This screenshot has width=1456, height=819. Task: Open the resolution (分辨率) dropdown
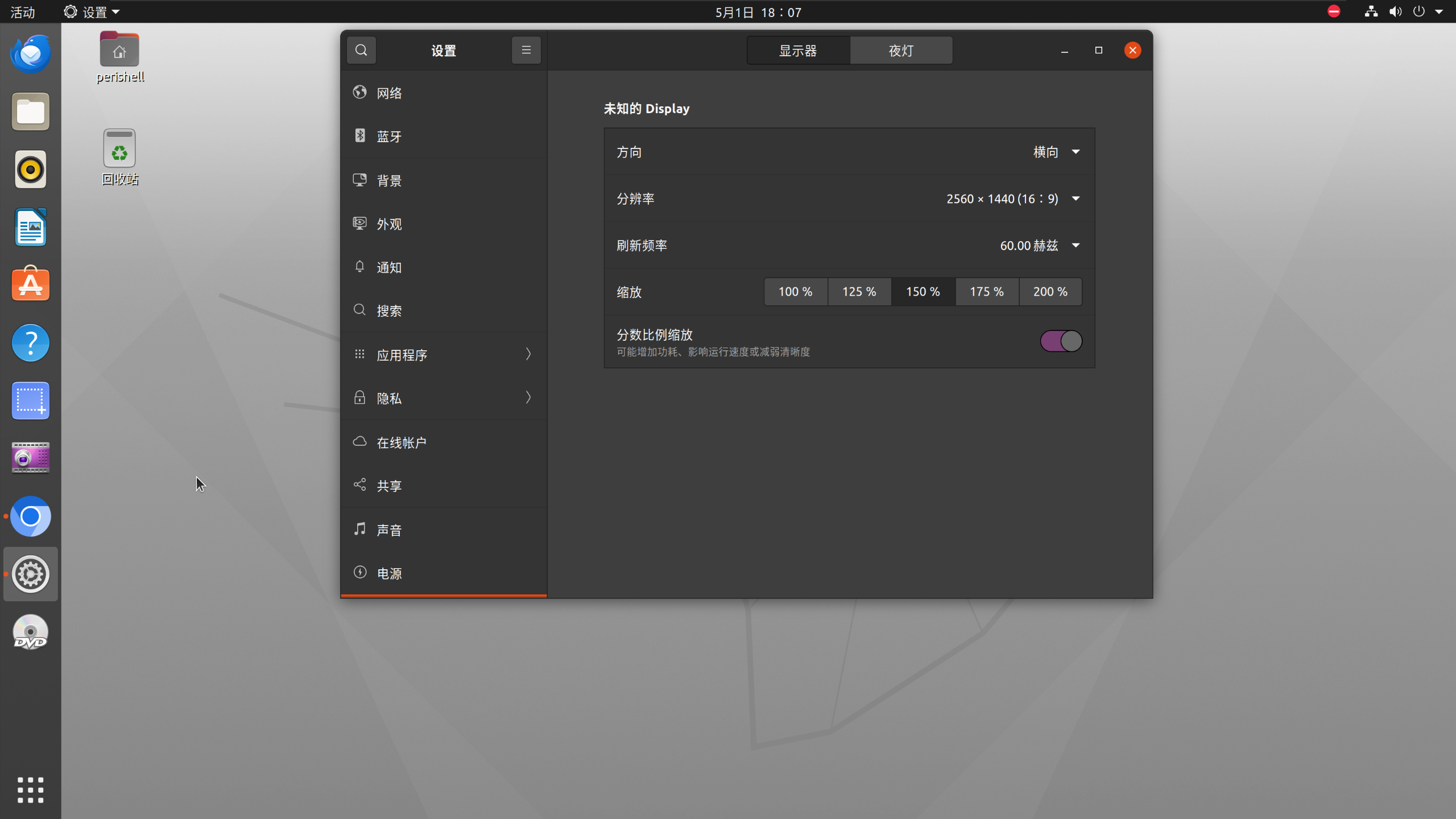(1012, 198)
